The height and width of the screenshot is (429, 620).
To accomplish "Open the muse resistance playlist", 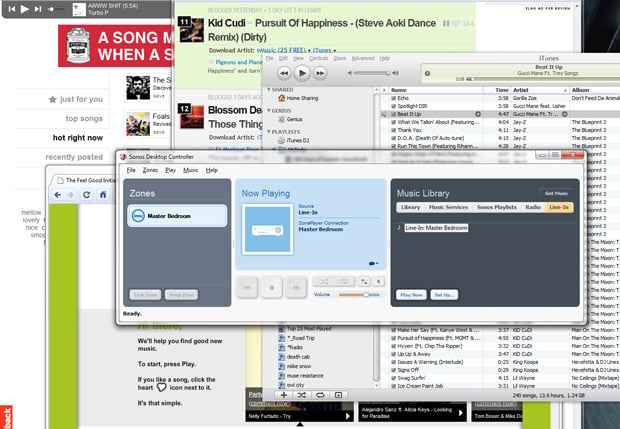I will 301,376.
